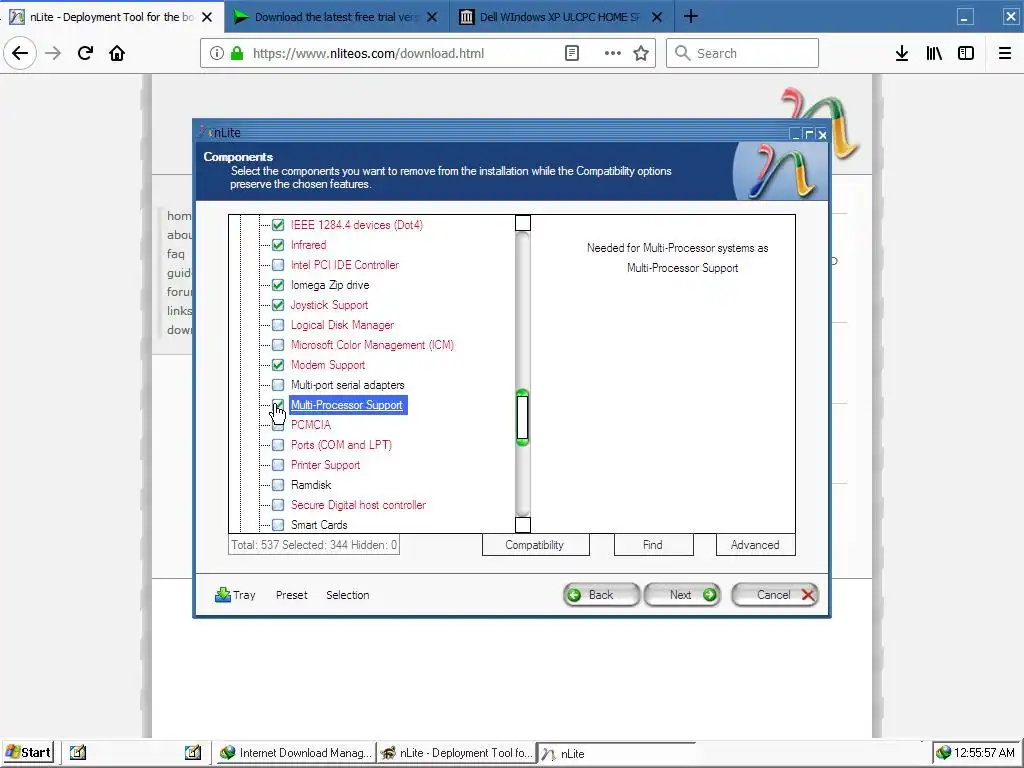Check Microsoft Color Management (ICM)
Image resolution: width=1024 pixels, height=768 pixels.
278,345
